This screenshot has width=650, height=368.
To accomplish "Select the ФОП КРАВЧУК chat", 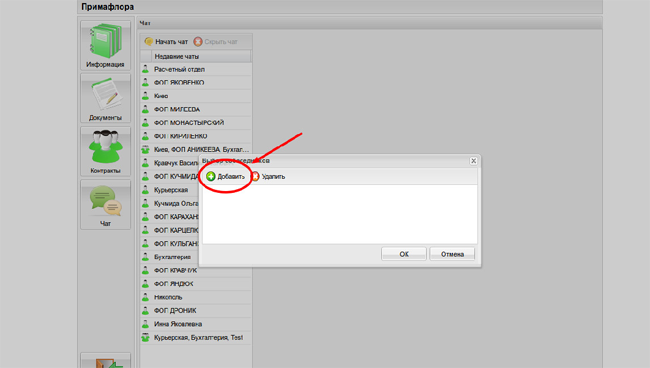I will 196,270.
